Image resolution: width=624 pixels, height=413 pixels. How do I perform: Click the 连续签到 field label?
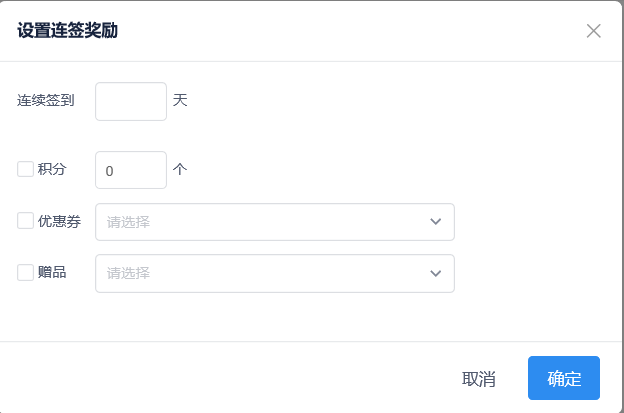click(x=45, y=101)
